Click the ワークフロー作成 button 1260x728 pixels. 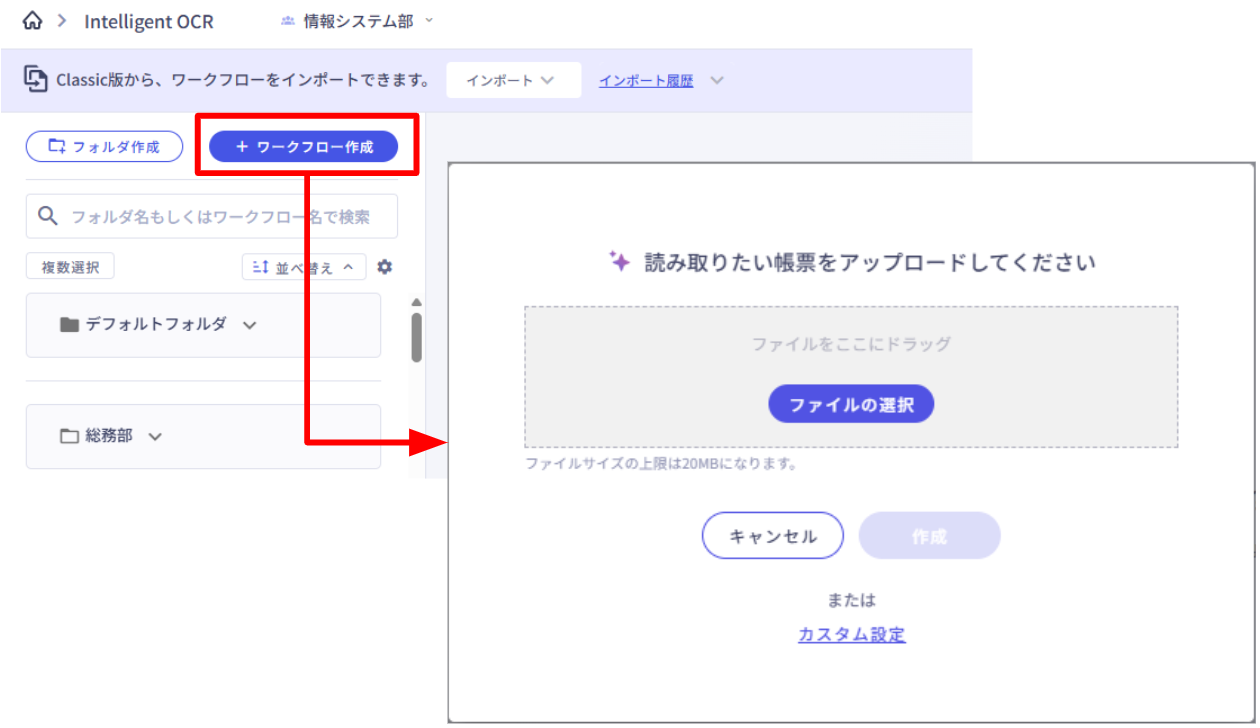[x=303, y=147]
